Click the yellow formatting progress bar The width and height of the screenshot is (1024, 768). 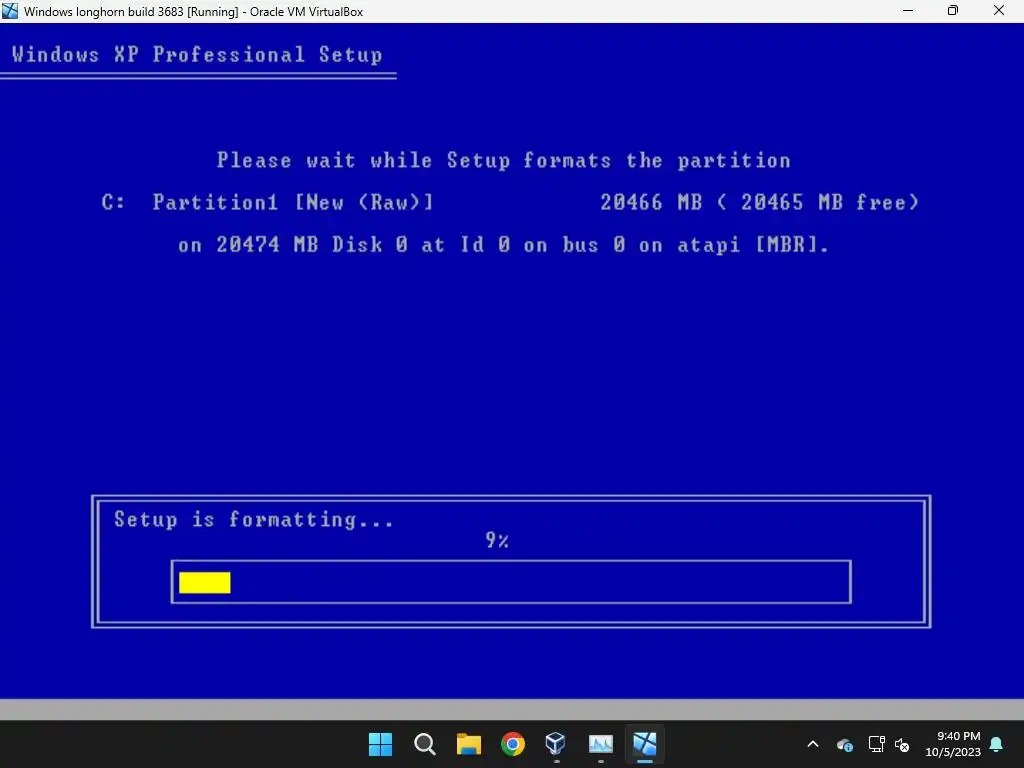204,583
